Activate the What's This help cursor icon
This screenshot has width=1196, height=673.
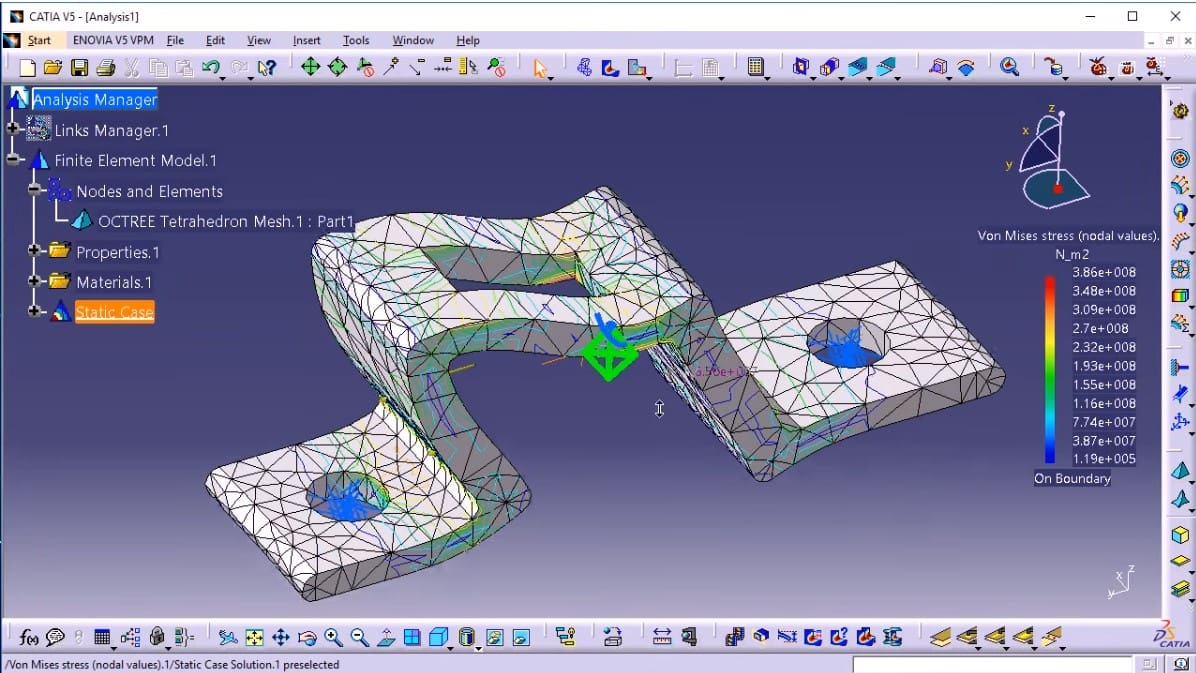[x=266, y=68]
